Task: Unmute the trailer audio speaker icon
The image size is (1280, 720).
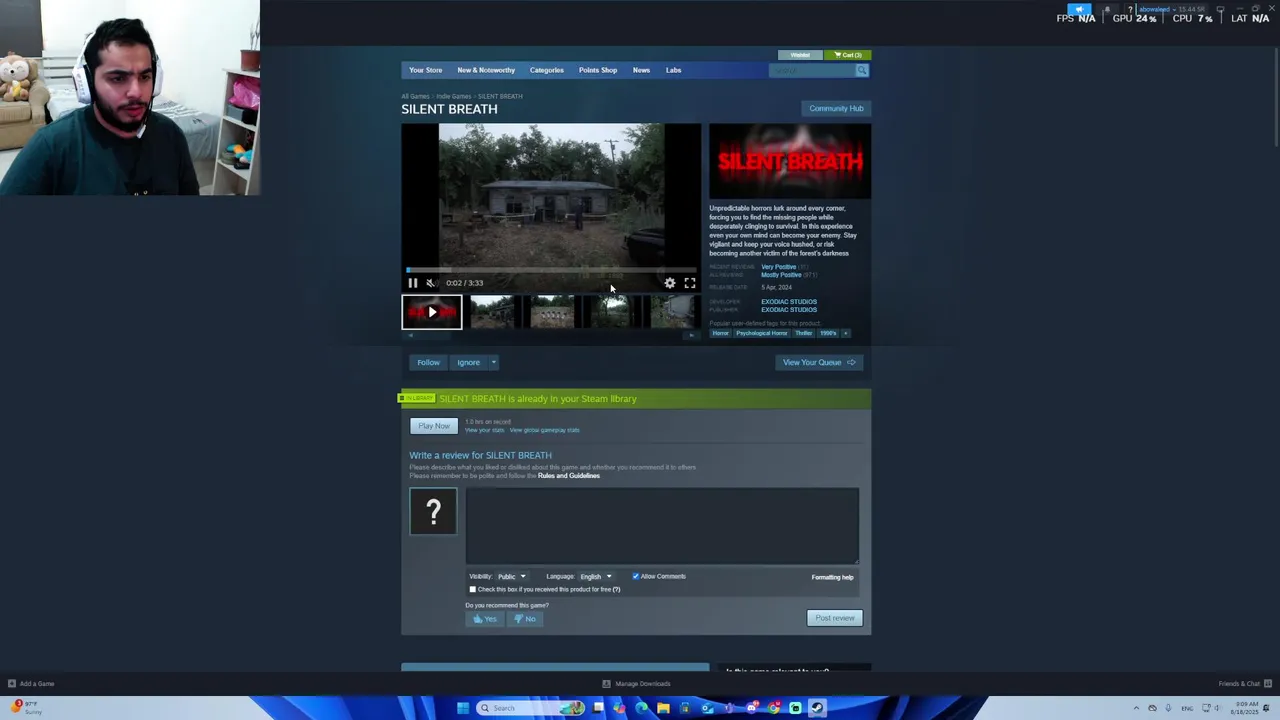Action: (431, 283)
